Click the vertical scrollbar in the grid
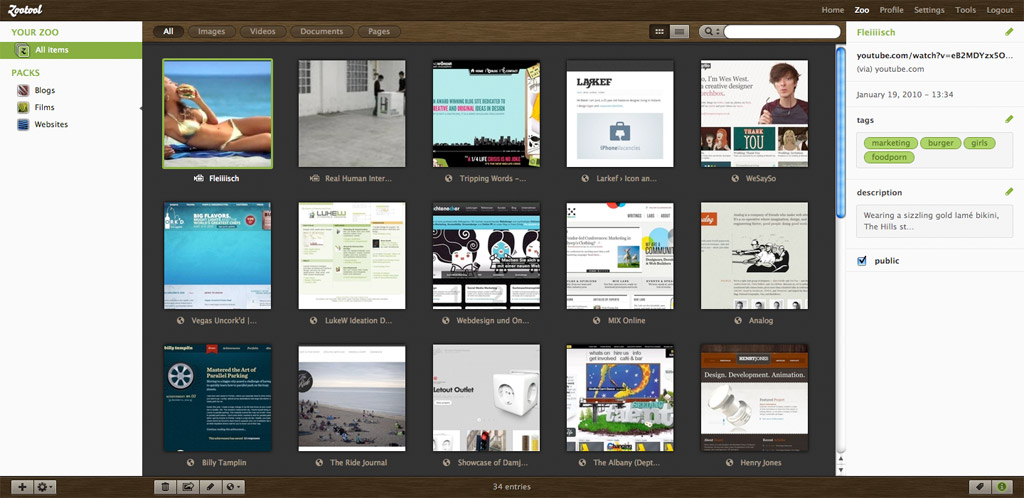This screenshot has height=498, width=1024. click(x=840, y=130)
